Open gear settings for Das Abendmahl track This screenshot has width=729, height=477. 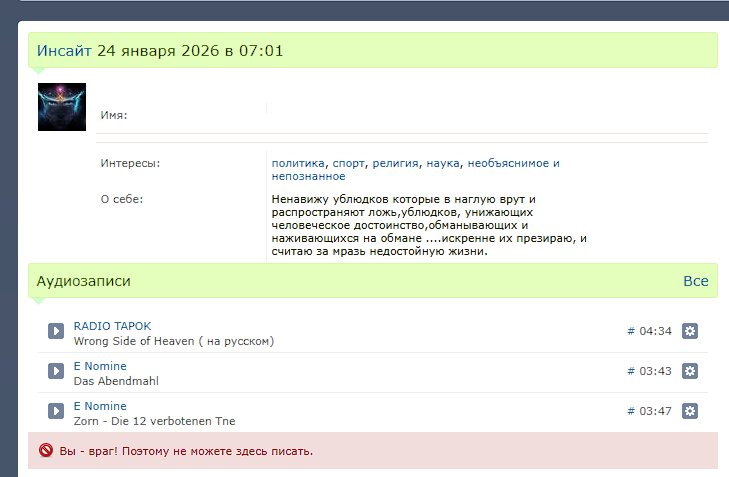pos(689,371)
